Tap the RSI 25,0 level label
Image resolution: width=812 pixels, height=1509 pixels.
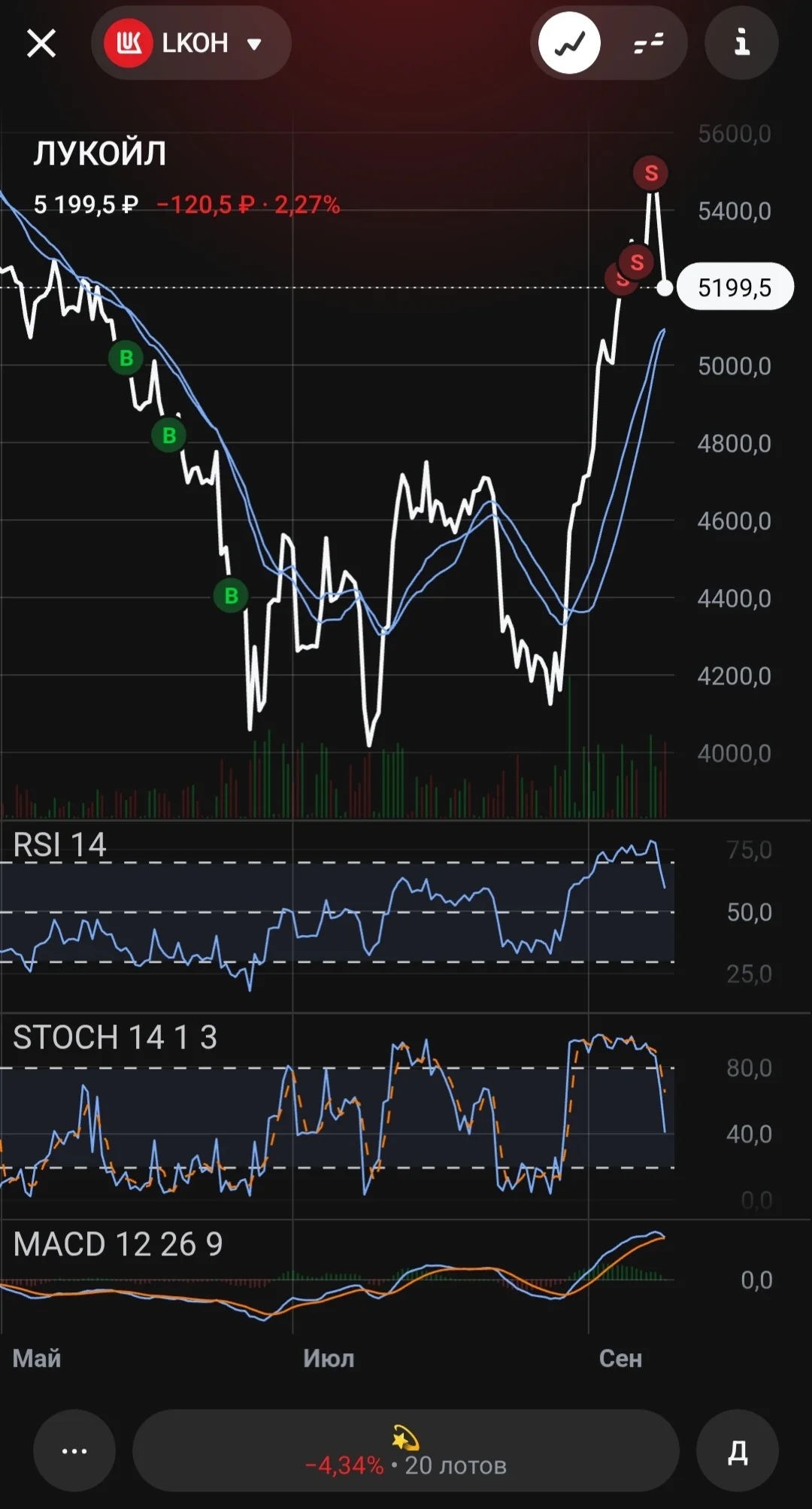click(x=749, y=974)
